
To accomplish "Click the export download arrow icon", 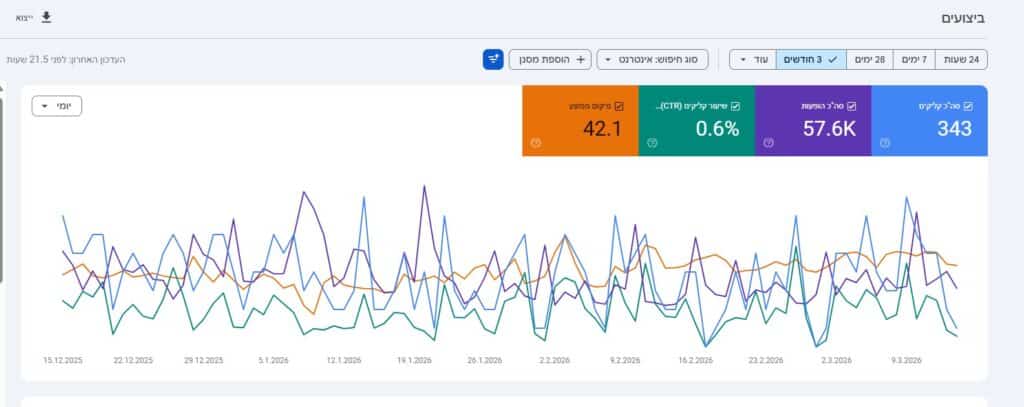I will tap(45, 17).
